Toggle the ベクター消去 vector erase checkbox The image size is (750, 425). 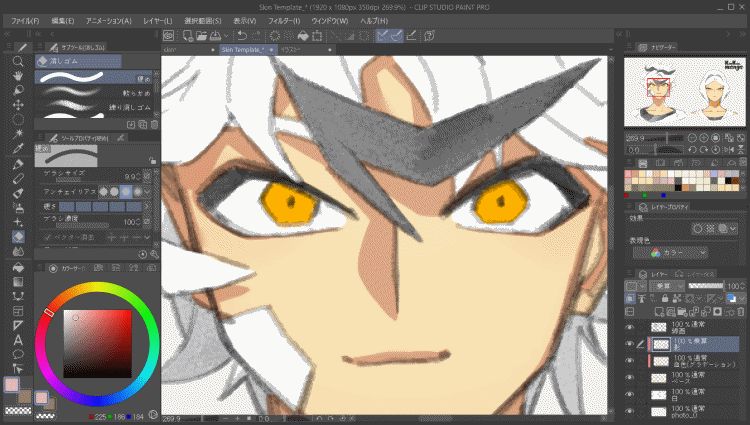click(x=48, y=237)
